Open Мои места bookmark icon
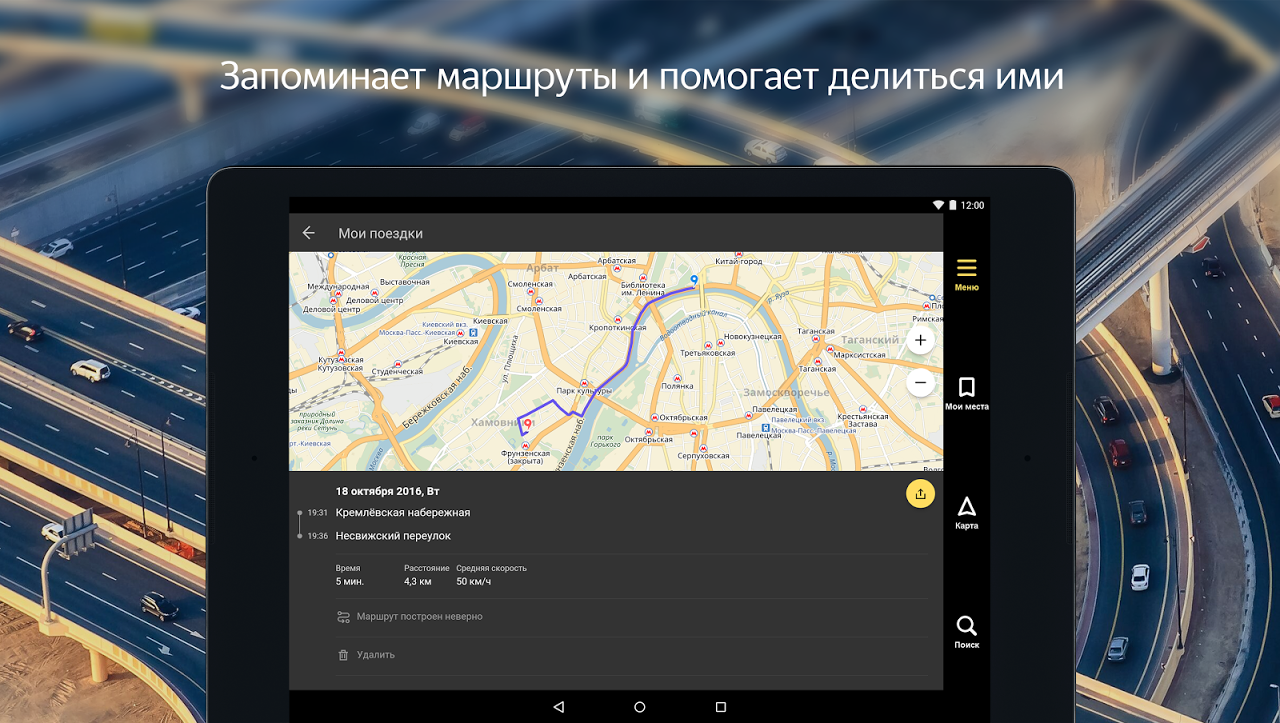This screenshot has width=1280, height=723. [x=966, y=387]
